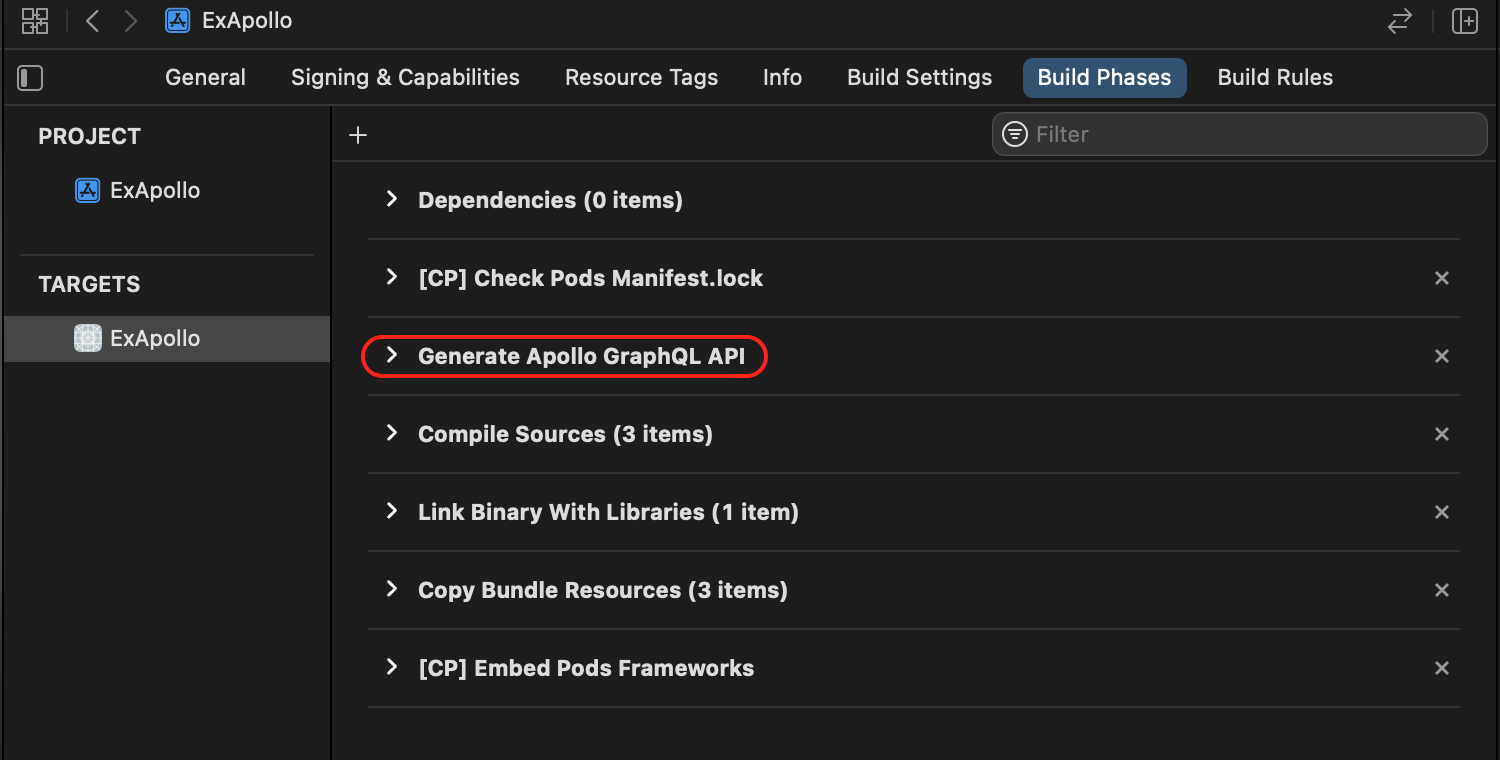Open the Signing & Capabilities tab
Viewport: 1500px width, 760px height.
point(405,78)
